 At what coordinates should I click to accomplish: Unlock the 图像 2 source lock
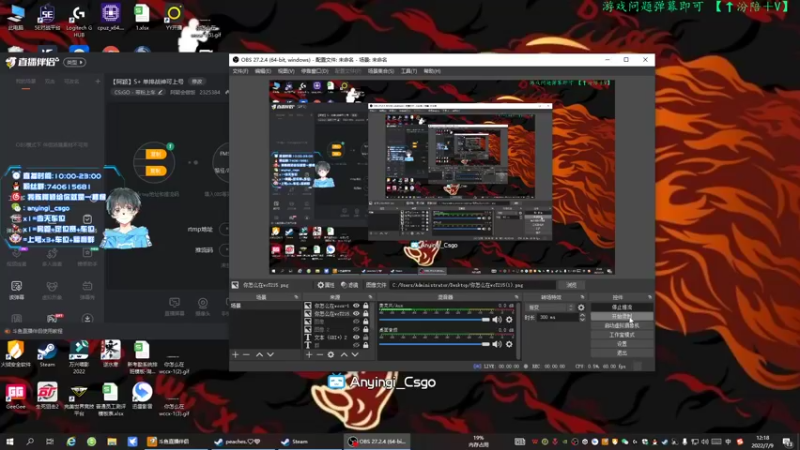pyautogui.click(x=365, y=329)
